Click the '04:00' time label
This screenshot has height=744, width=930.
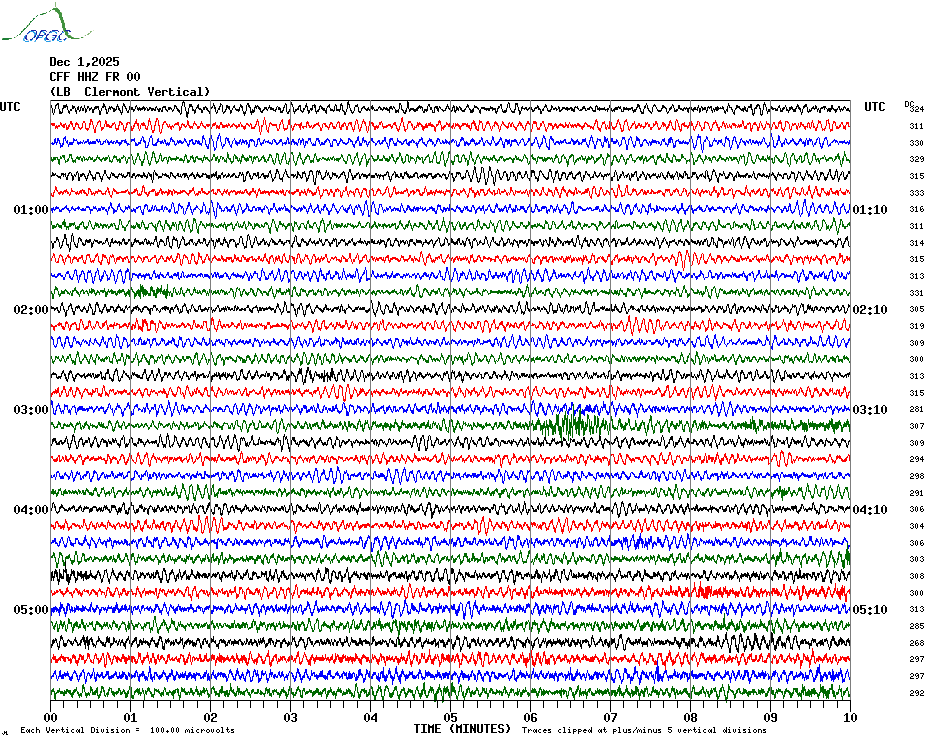coord(31,510)
